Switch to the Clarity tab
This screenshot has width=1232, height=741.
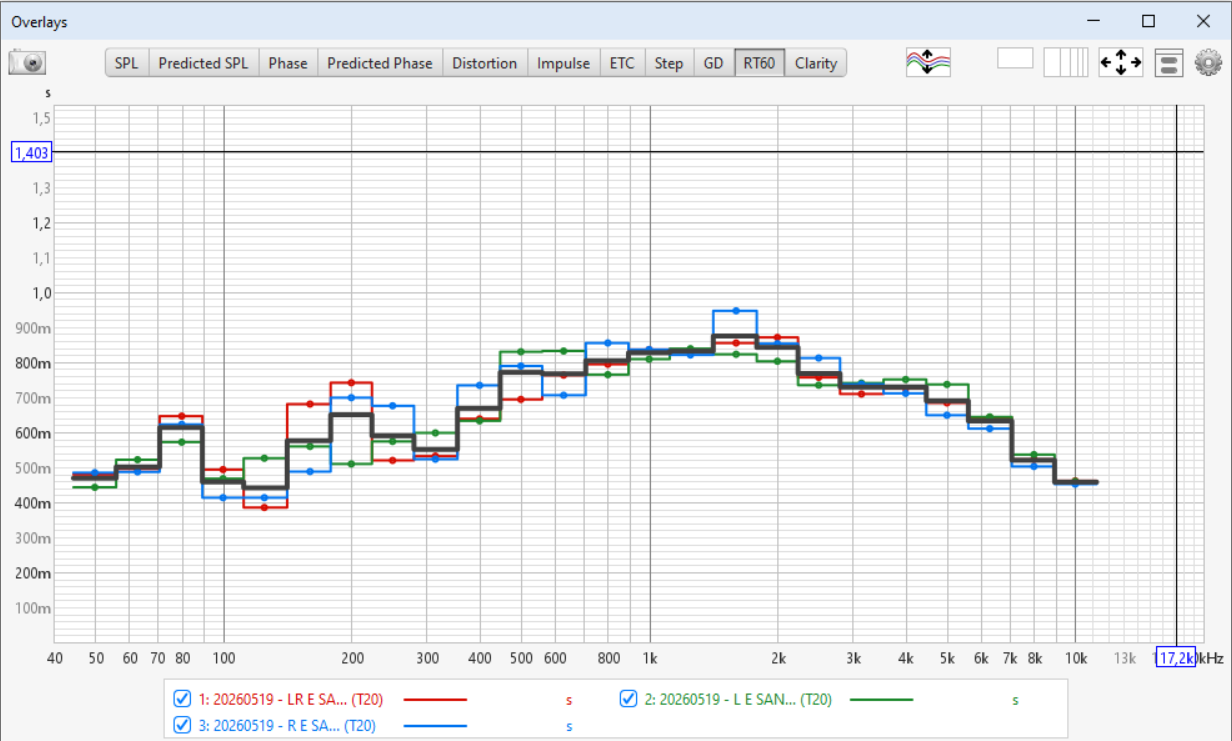click(x=816, y=63)
